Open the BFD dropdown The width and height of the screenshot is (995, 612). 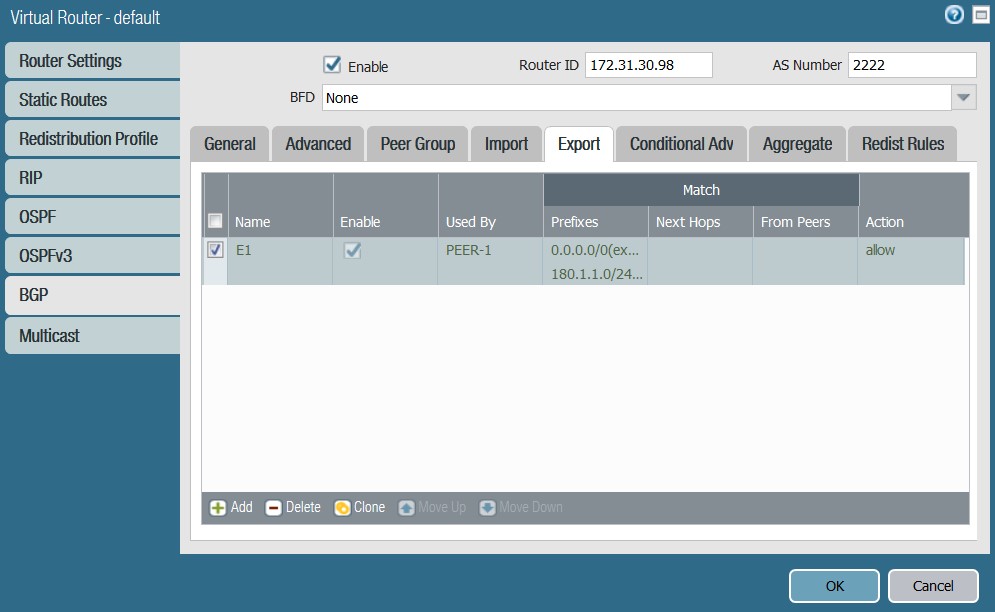point(961,97)
